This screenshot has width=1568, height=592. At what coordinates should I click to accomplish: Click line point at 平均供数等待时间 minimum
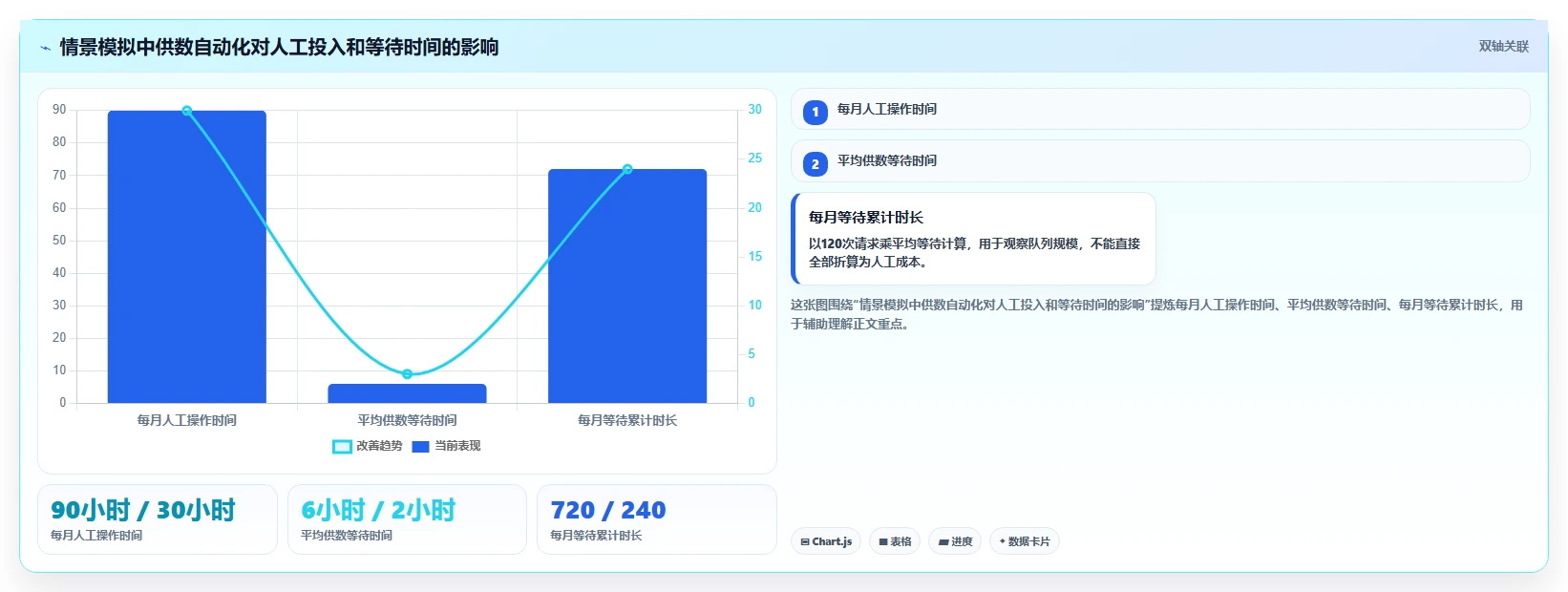(x=407, y=374)
